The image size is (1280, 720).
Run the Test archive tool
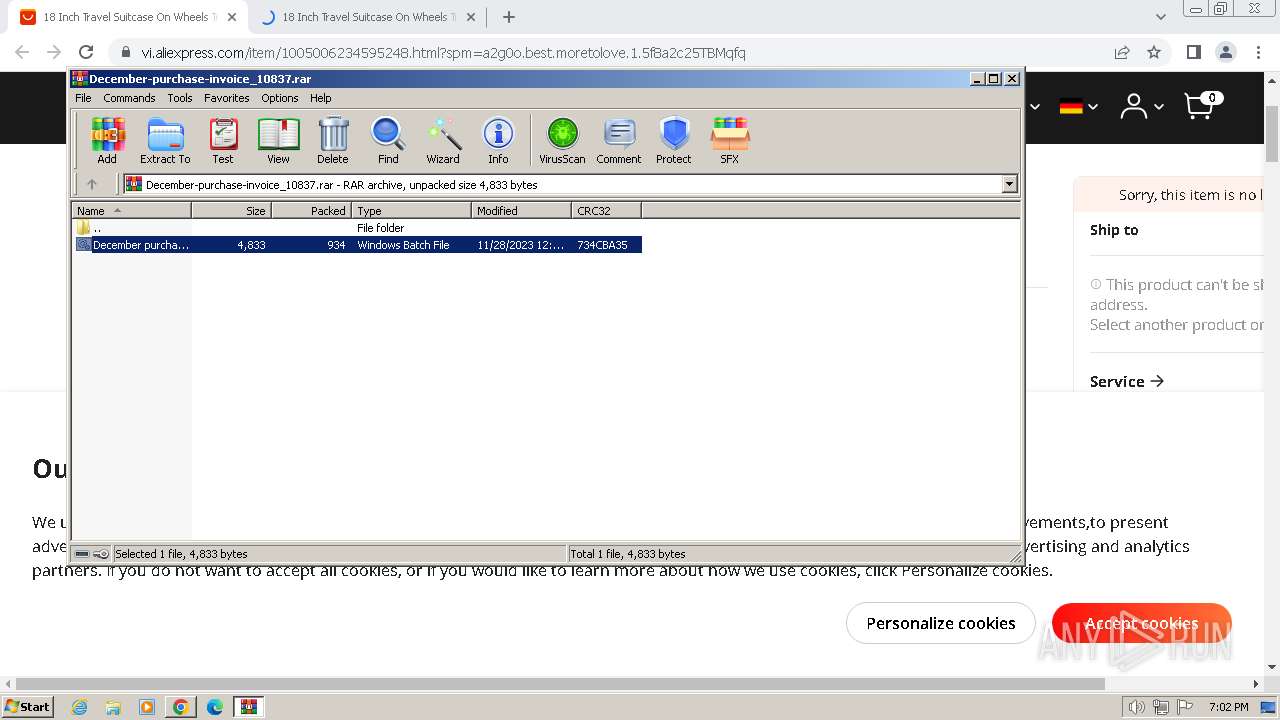click(223, 140)
